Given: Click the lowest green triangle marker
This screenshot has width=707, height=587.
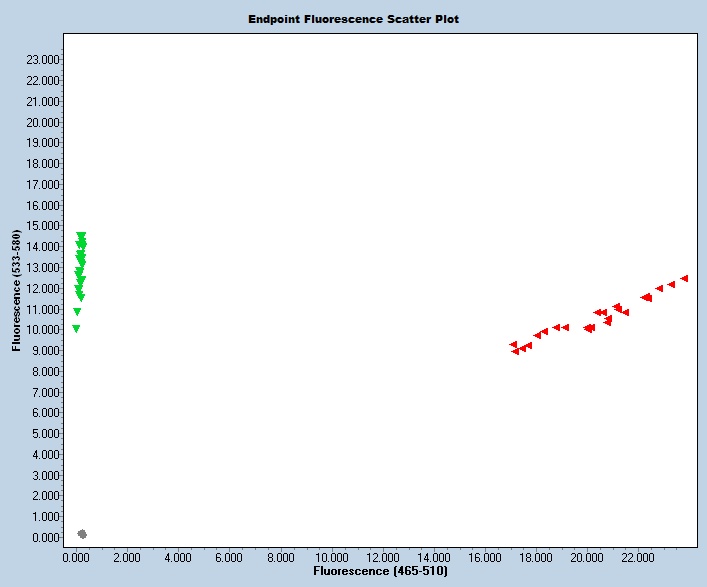Looking at the screenshot, I should tap(76, 328).
